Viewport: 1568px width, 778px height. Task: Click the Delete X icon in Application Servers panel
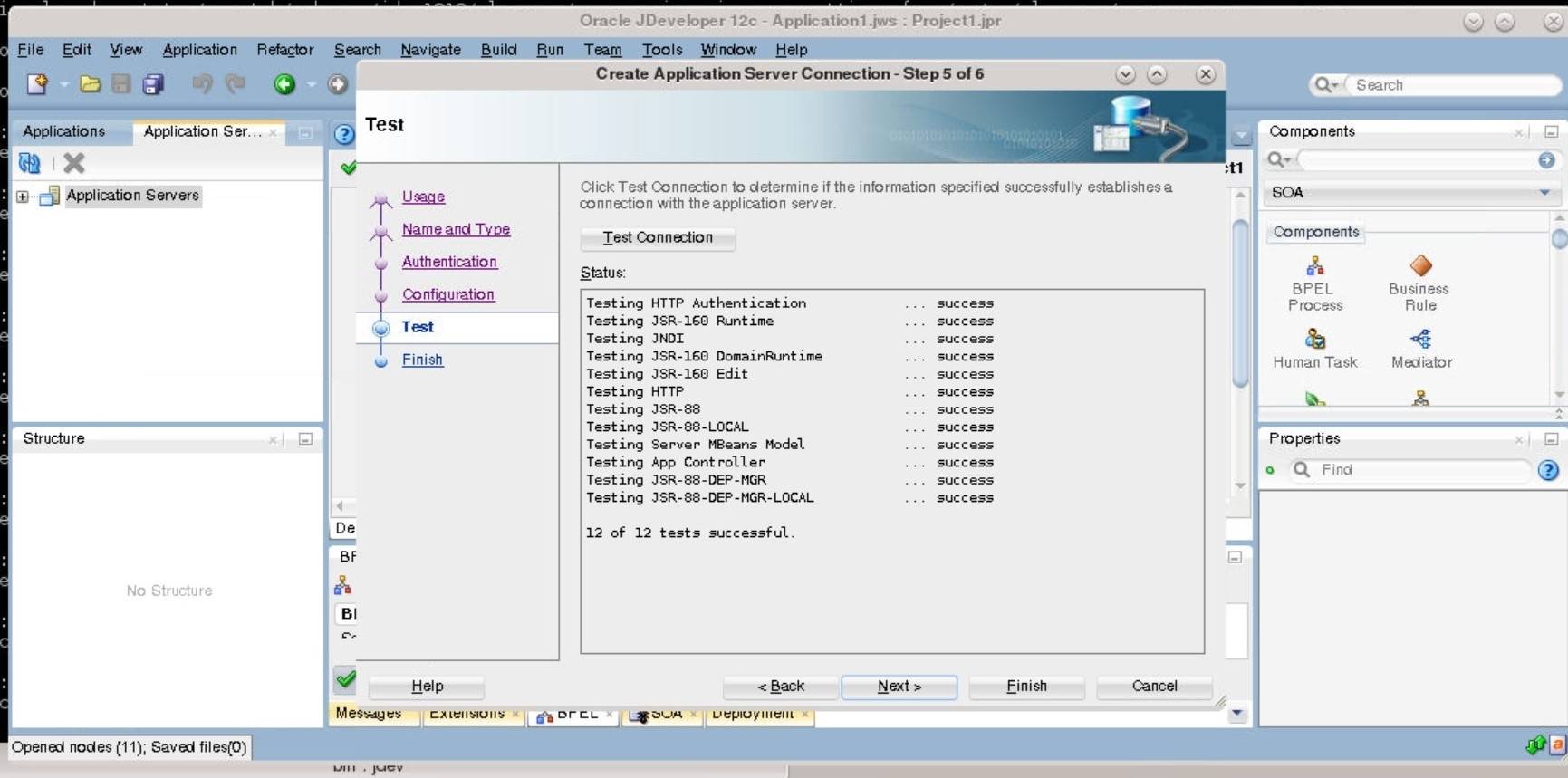coord(74,163)
